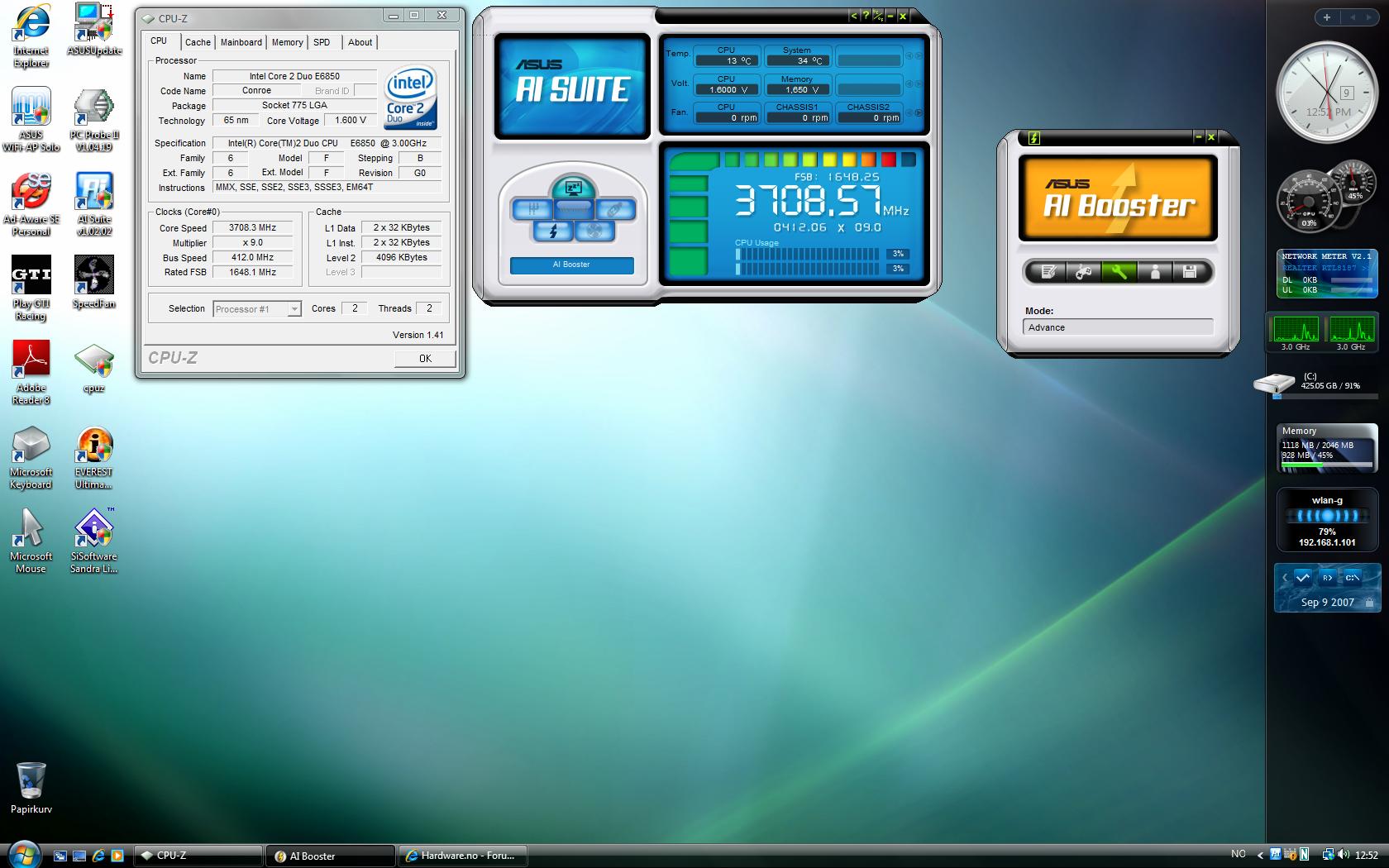Open Play GTI Racing desktop icon
1389x868 pixels.
pyautogui.click(x=31, y=289)
